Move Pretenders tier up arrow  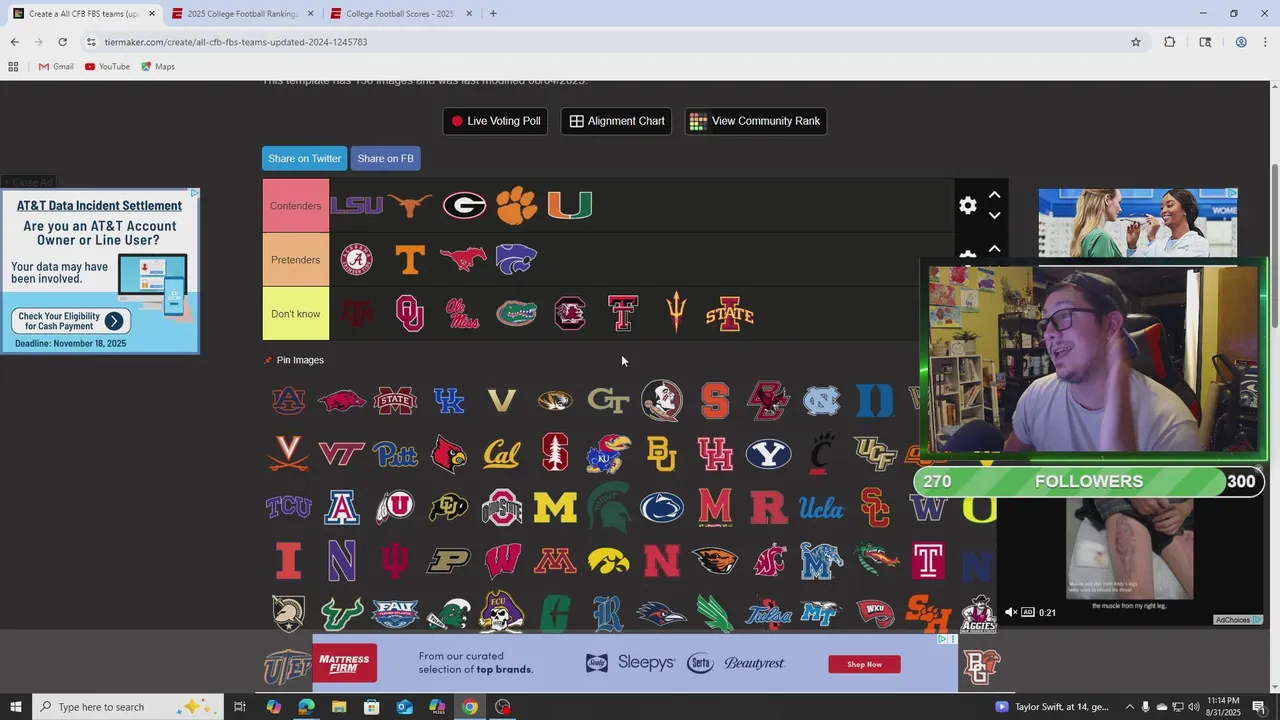pos(995,248)
